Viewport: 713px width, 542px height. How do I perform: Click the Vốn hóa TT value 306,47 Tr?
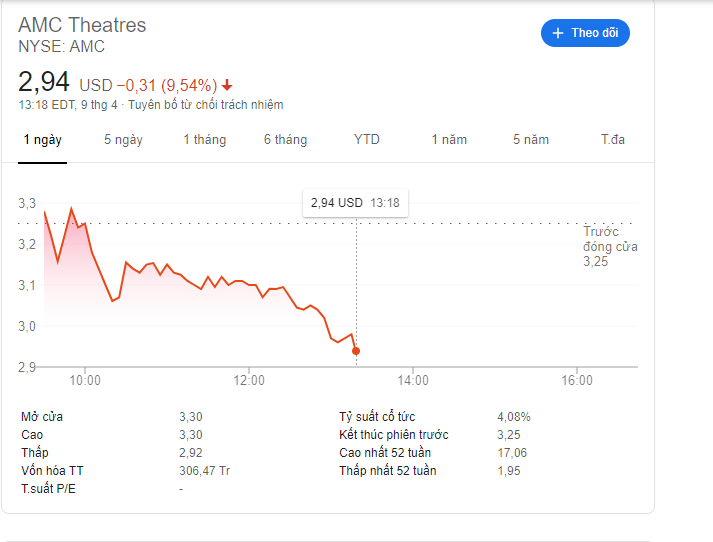(x=205, y=471)
